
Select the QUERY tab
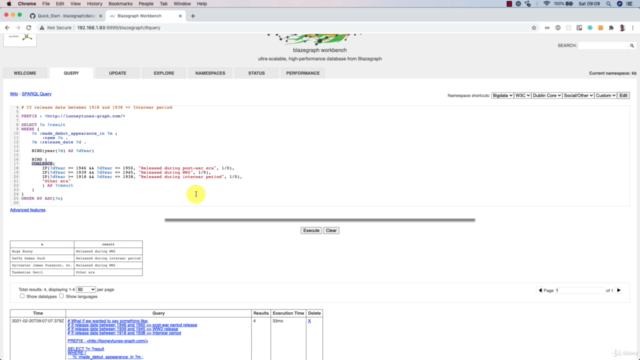71,73
